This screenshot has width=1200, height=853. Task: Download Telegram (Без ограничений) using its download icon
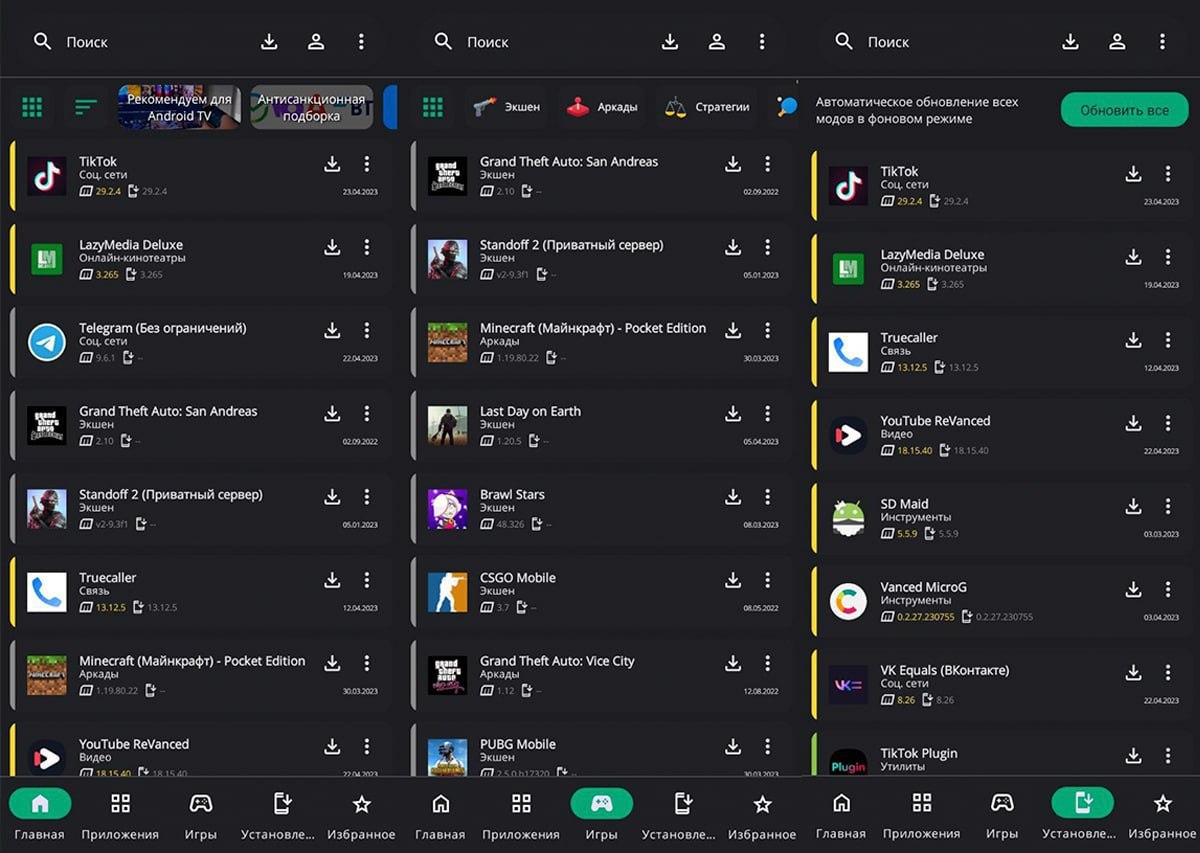[332, 330]
